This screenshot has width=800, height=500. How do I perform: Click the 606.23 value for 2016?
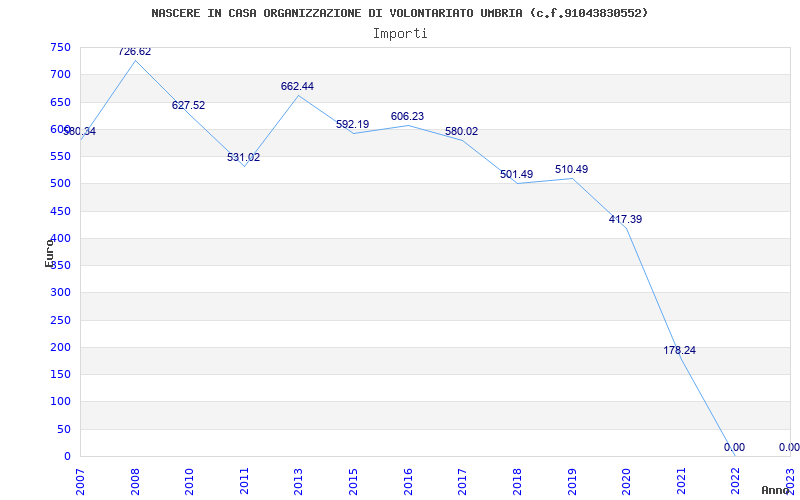click(407, 116)
